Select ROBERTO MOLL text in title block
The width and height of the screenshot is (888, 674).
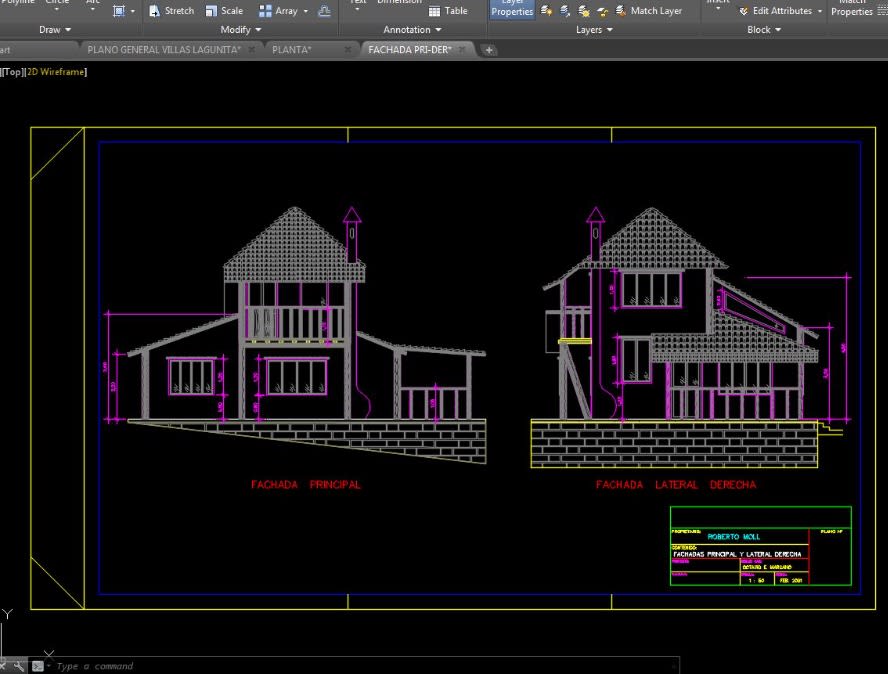[733, 536]
